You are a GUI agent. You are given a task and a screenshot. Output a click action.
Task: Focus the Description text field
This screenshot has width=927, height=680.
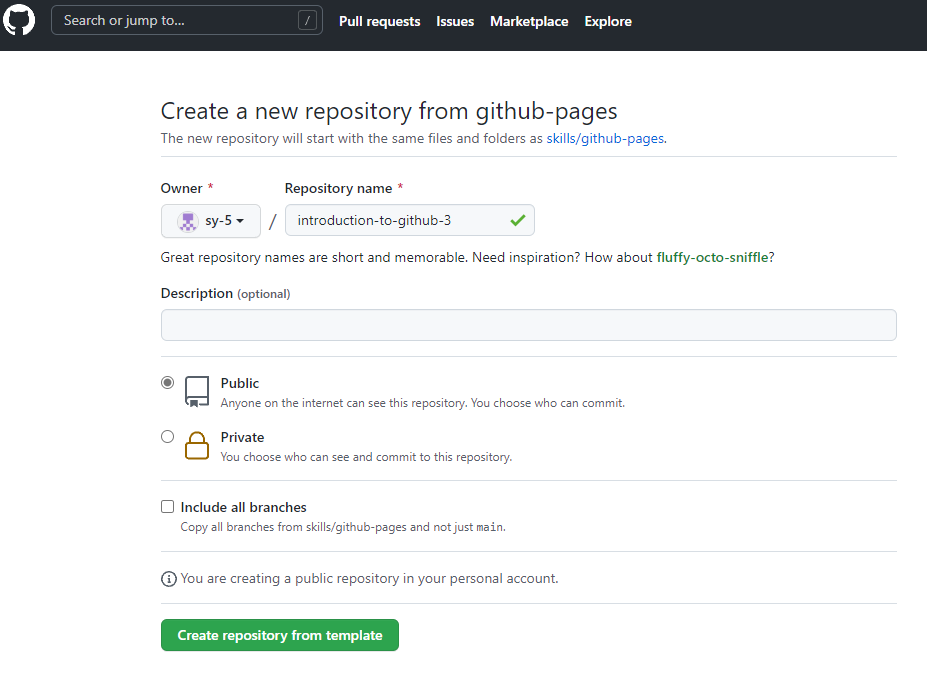528,325
